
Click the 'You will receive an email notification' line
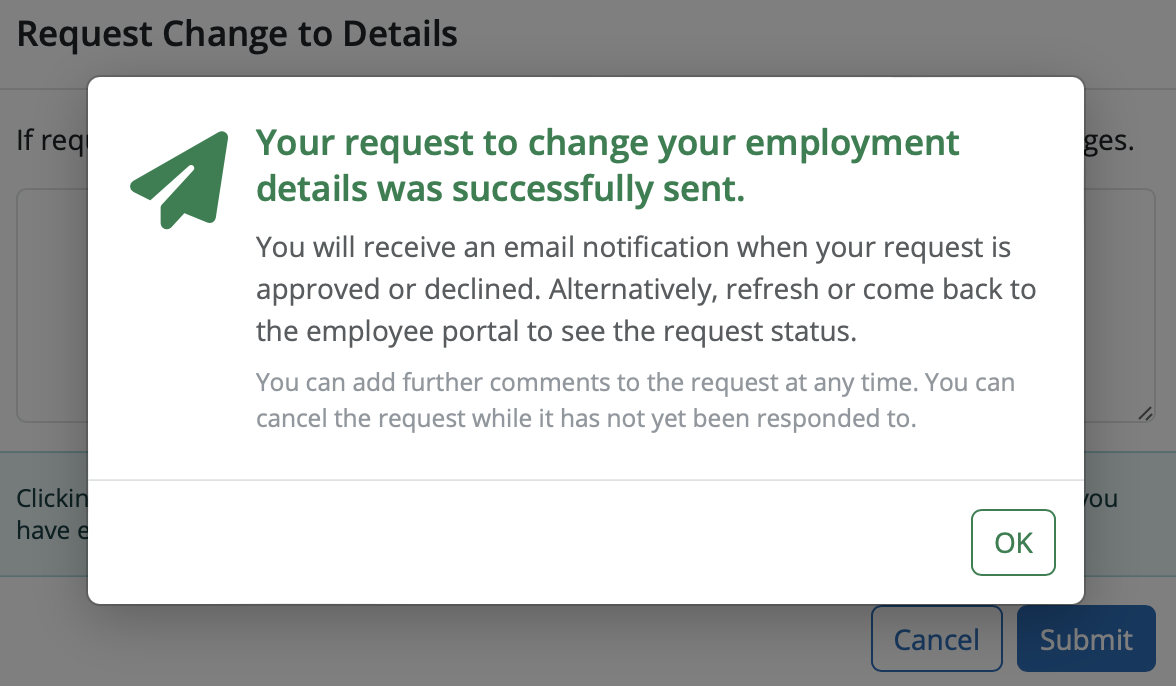[x=633, y=247]
